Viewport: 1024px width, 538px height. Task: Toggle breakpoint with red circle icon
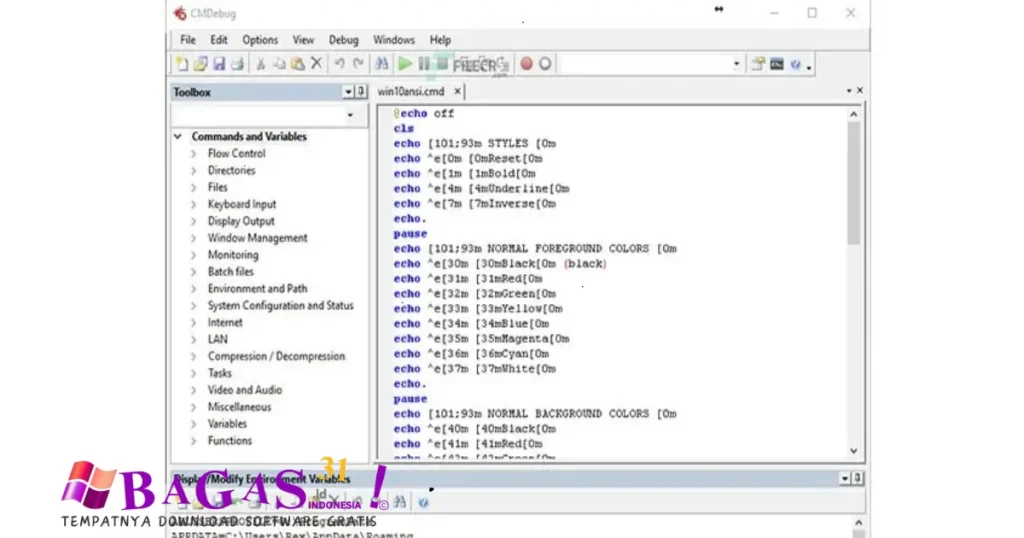click(x=526, y=64)
